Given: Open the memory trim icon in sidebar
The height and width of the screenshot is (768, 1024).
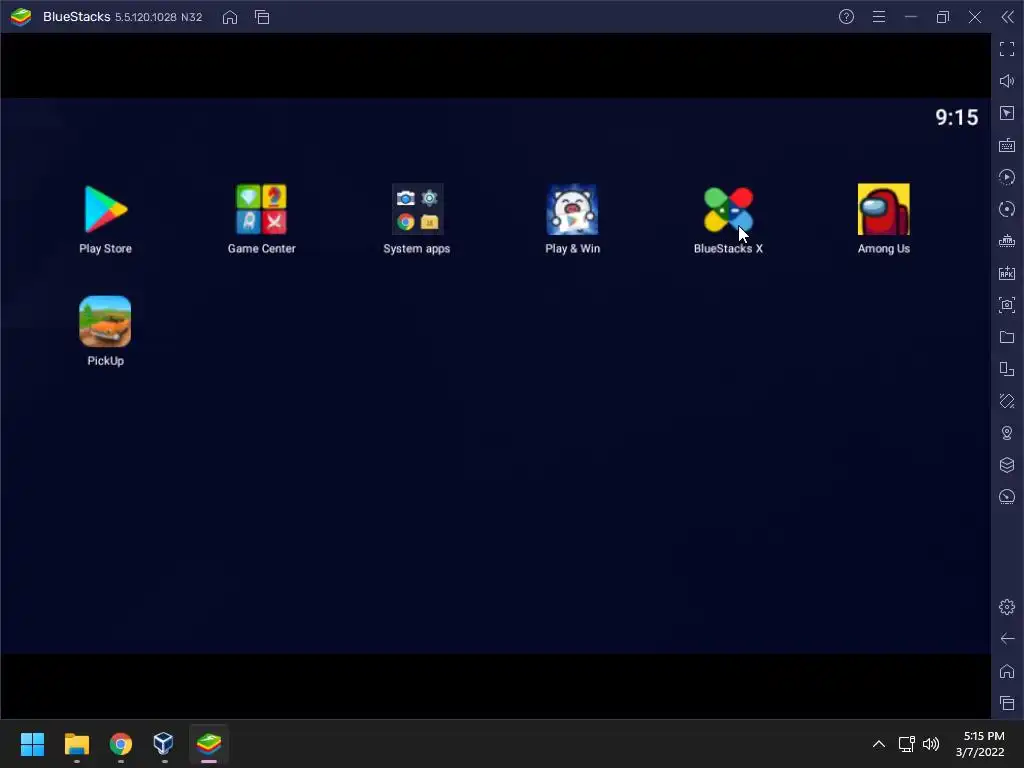Looking at the screenshot, I should coord(1007,241).
